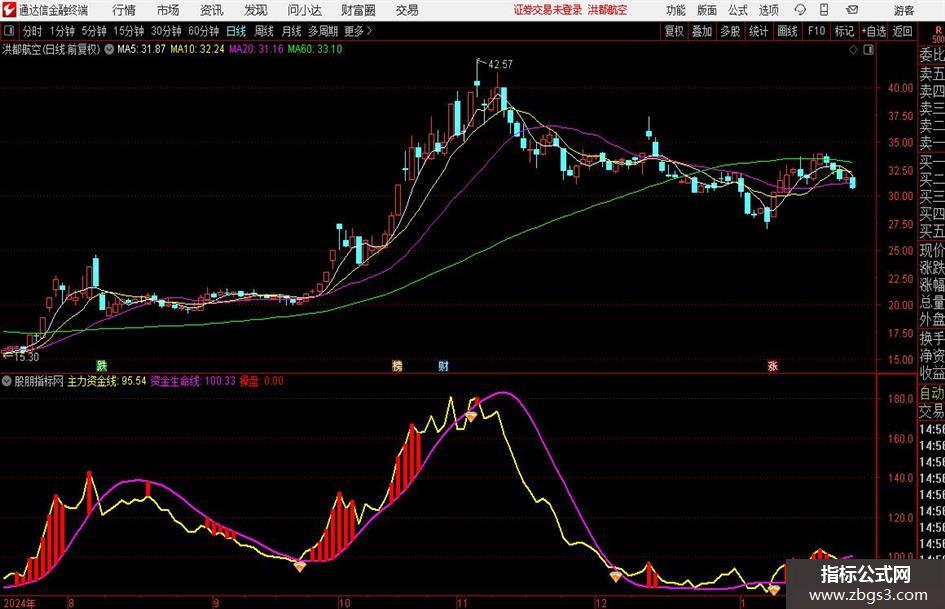Expand 更多 period options

358,31
